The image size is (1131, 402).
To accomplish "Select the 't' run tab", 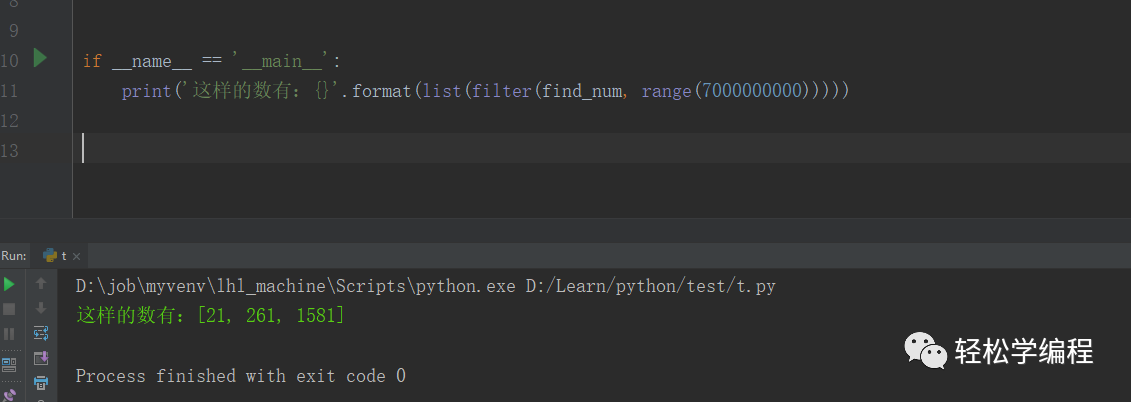I will tap(64, 256).
